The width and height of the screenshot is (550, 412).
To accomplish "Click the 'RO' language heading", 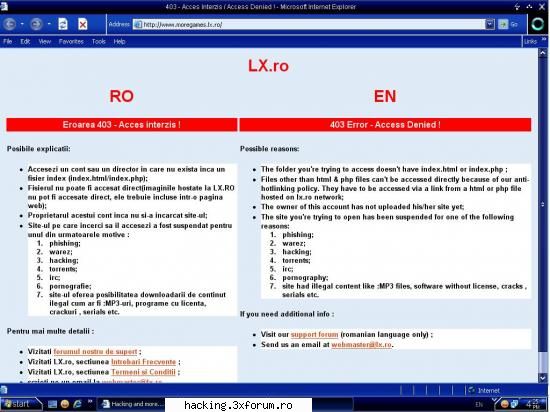I will [121, 96].
